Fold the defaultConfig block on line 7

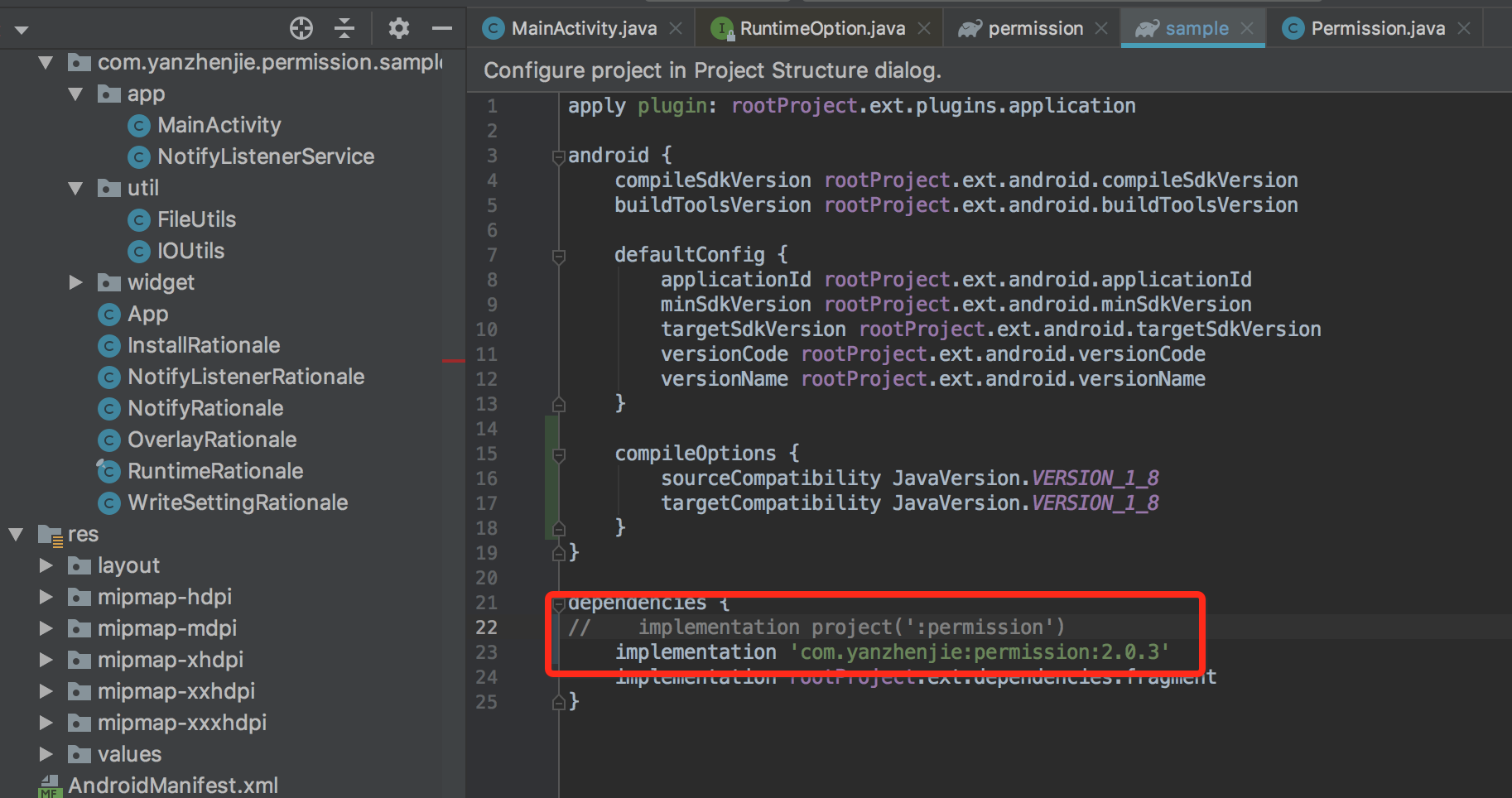(559, 256)
